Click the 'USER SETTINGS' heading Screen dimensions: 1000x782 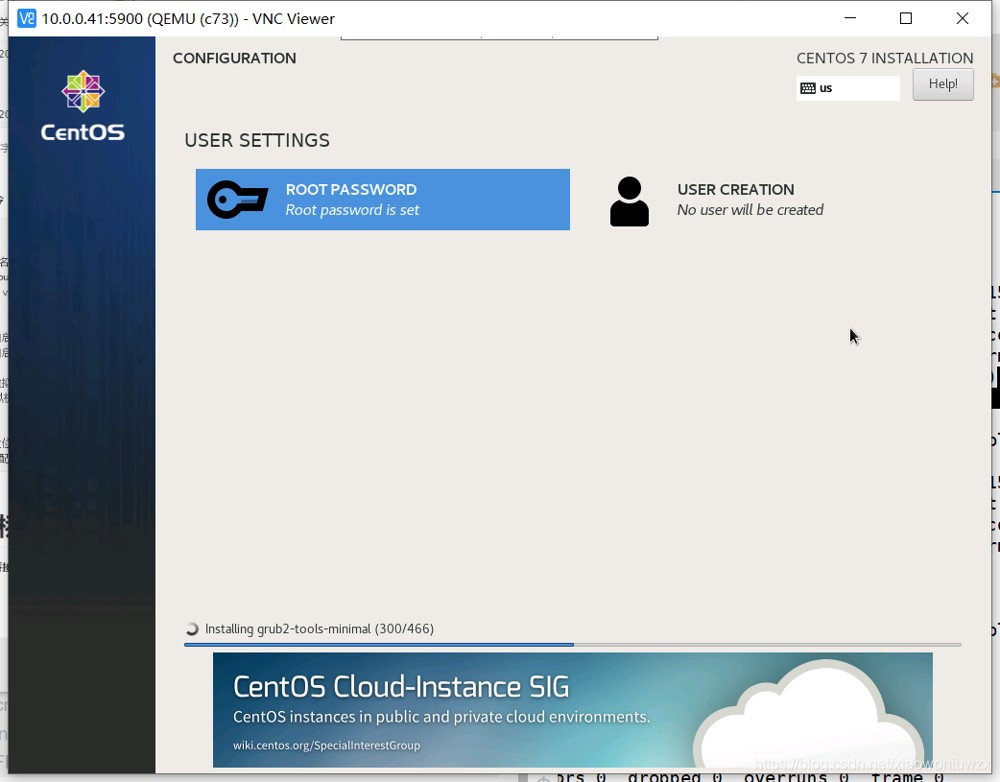(x=257, y=140)
